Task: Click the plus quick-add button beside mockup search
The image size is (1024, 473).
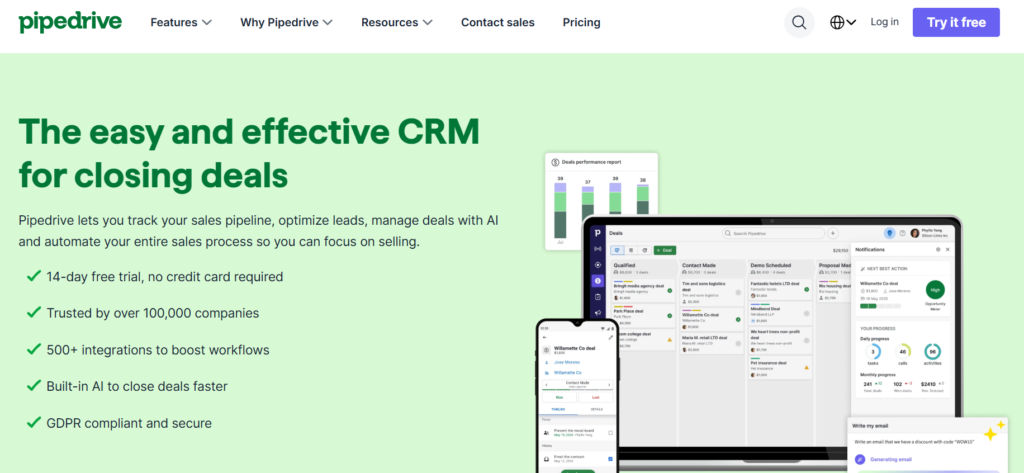Action: coord(833,233)
